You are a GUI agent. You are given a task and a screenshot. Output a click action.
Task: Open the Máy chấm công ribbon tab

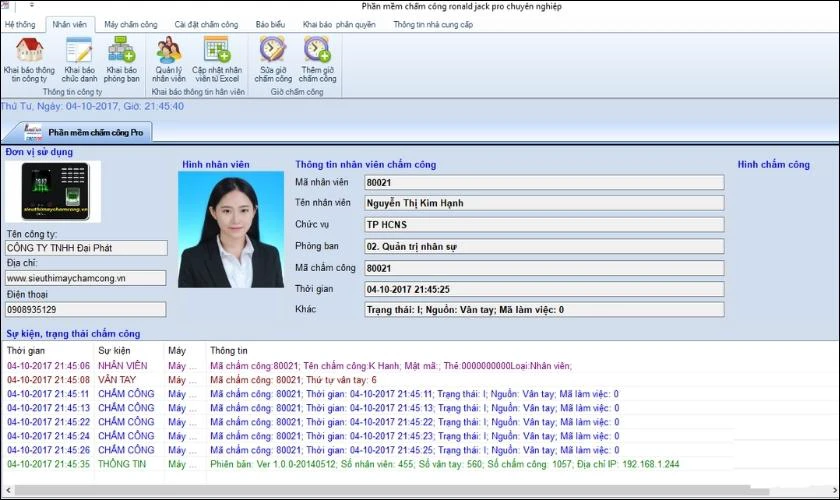tap(131, 25)
